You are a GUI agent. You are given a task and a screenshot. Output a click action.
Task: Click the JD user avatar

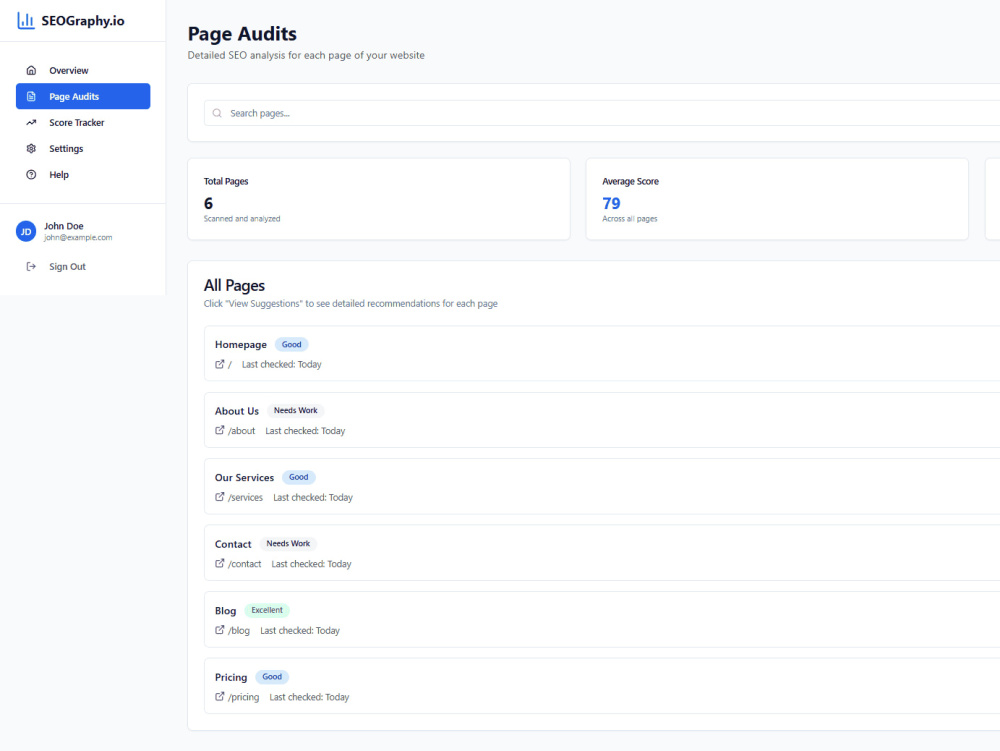tap(26, 231)
